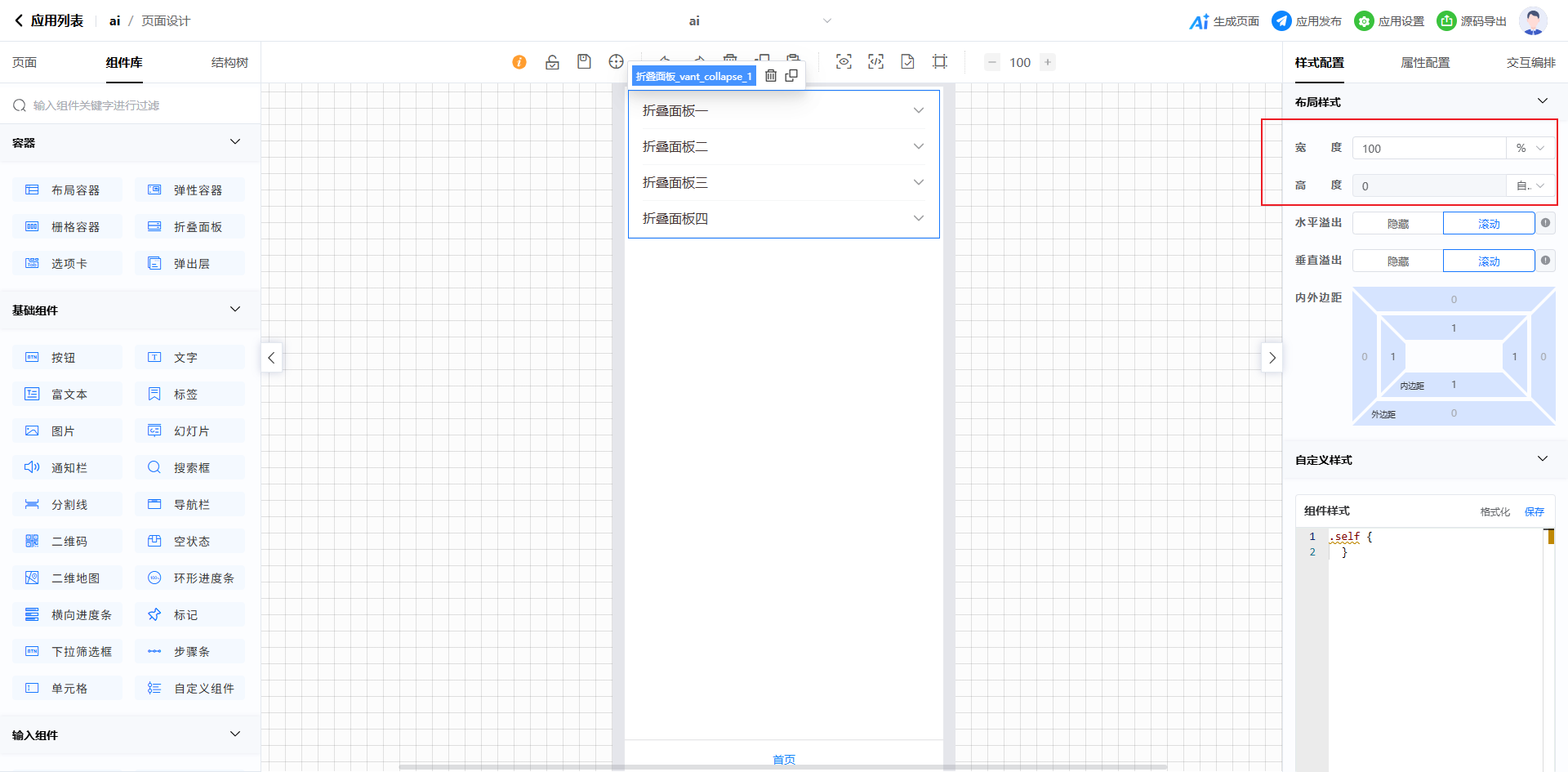The image size is (1568, 772).
Task: Copy the selected collapse component
Action: [x=791, y=76]
